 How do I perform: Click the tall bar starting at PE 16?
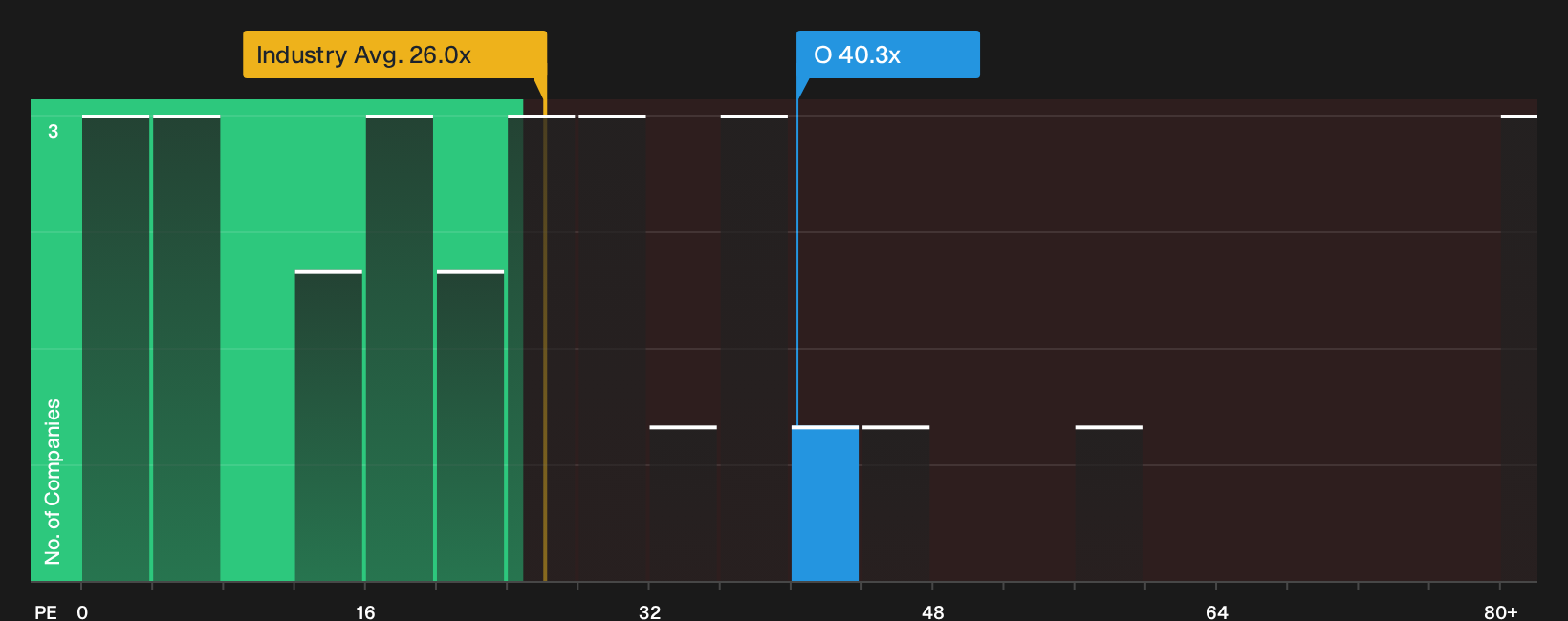tap(400, 348)
